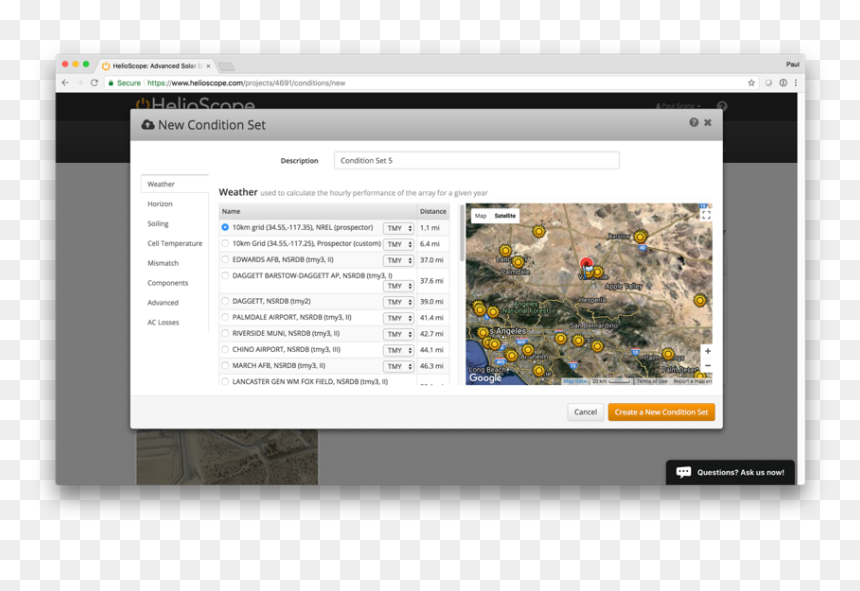
Task: Select the 10km grid NREL (prospector) radio button
Action: coord(225,227)
